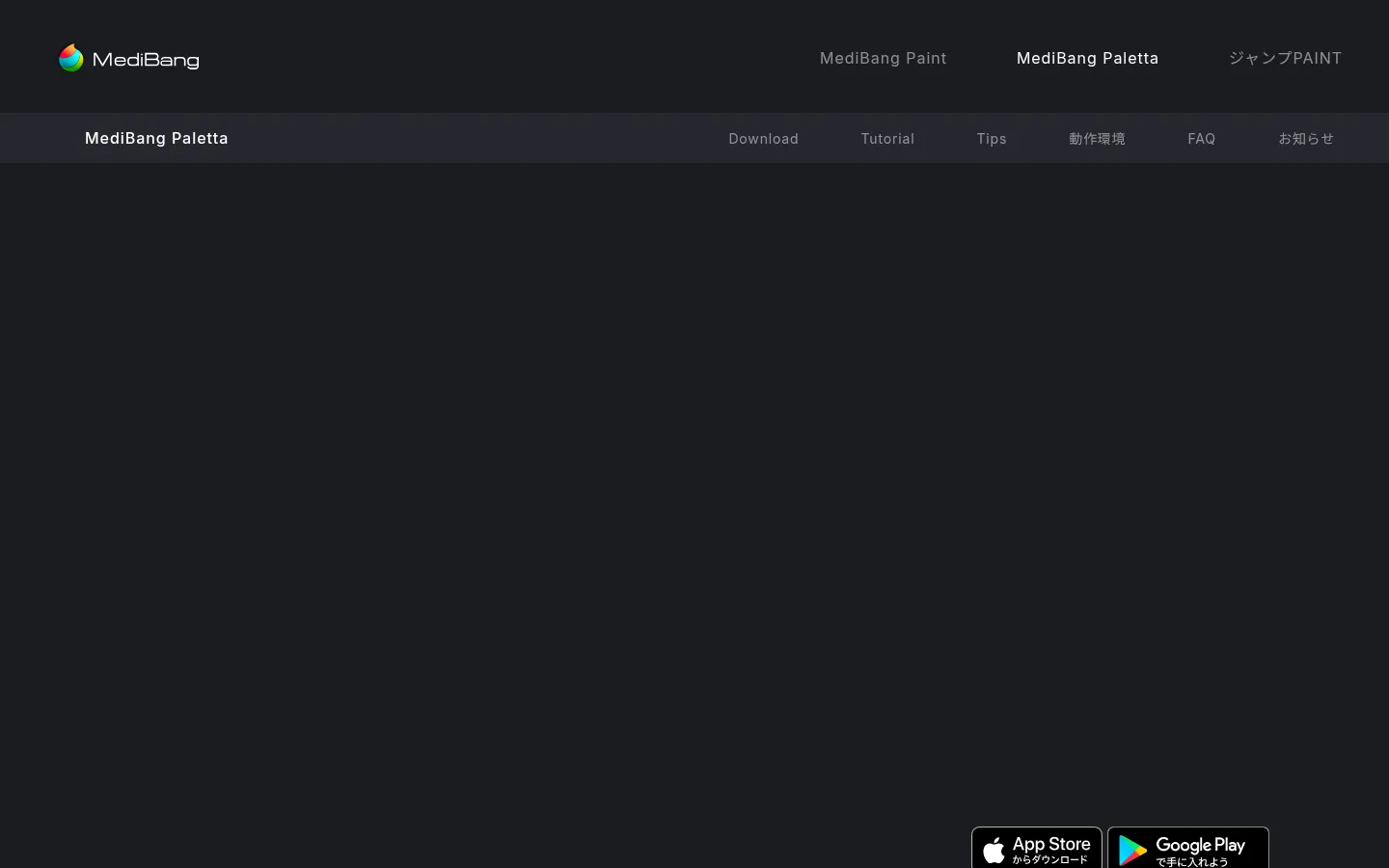Open MediBang Paint in top navigation
The image size is (1389, 868).
[x=883, y=58]
